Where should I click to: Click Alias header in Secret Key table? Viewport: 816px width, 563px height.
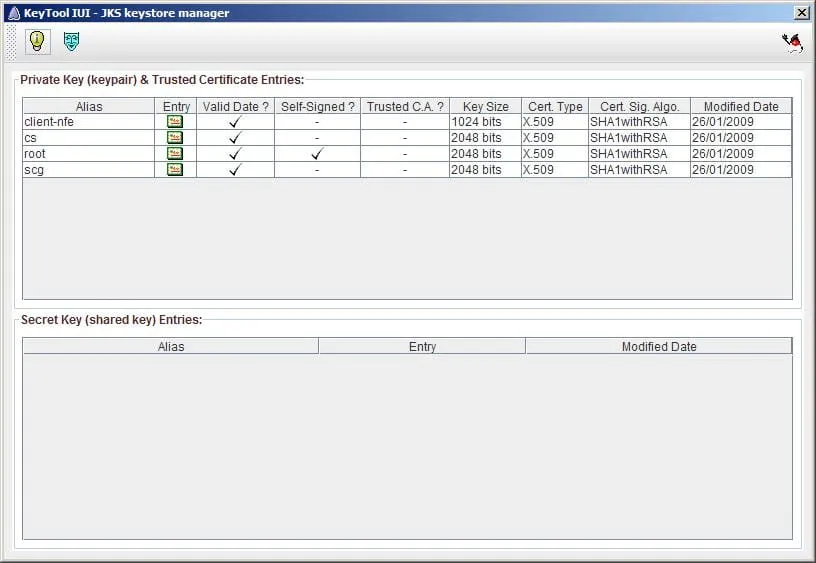click(171, 347)
